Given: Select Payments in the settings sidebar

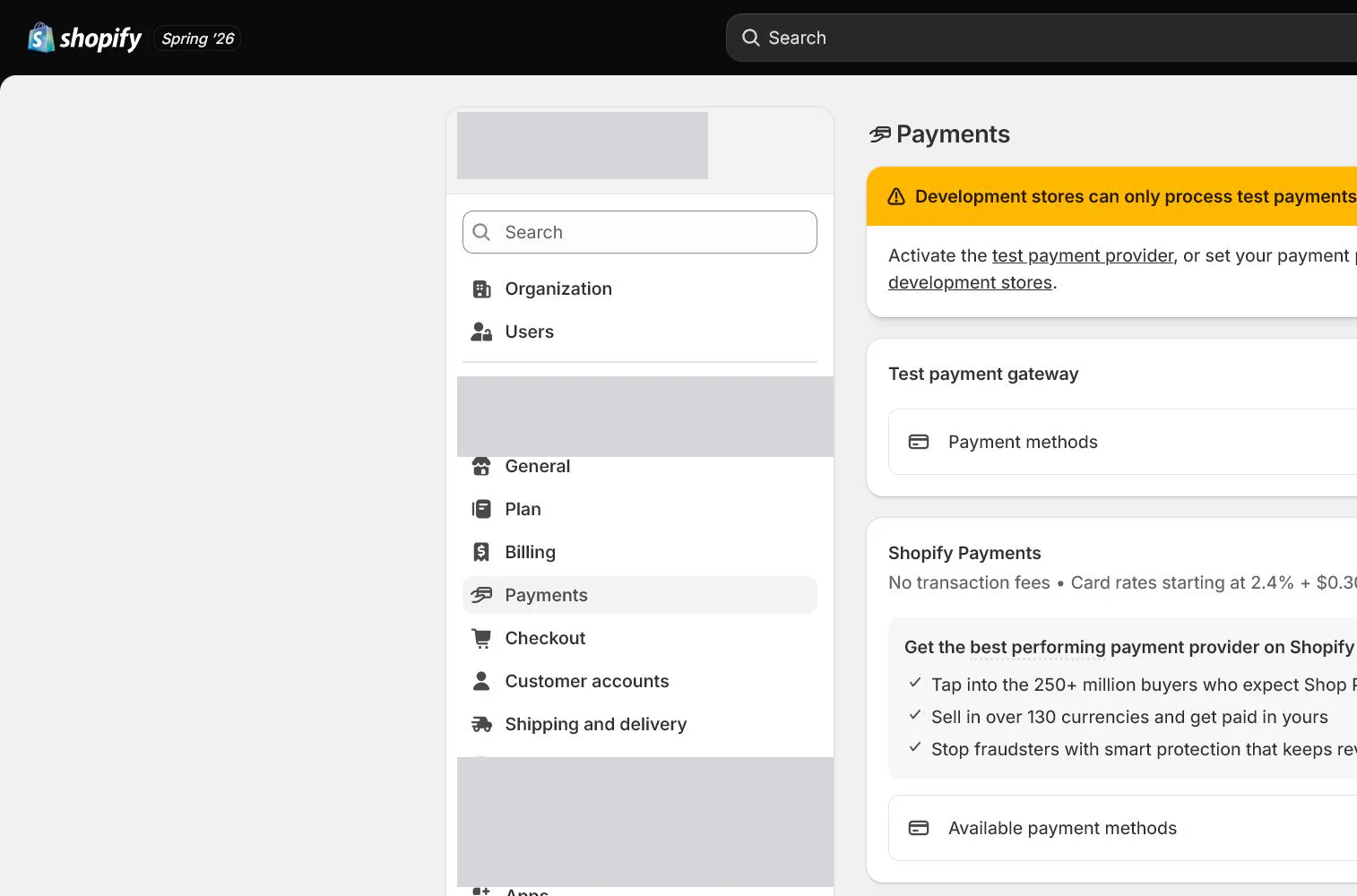Looking at the screenshot, I should (640, 595).
